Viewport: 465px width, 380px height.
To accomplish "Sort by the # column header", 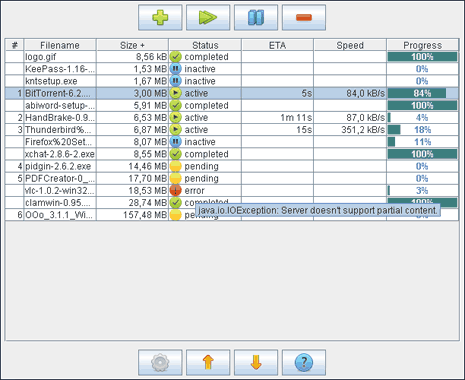I will coord(15,45).
